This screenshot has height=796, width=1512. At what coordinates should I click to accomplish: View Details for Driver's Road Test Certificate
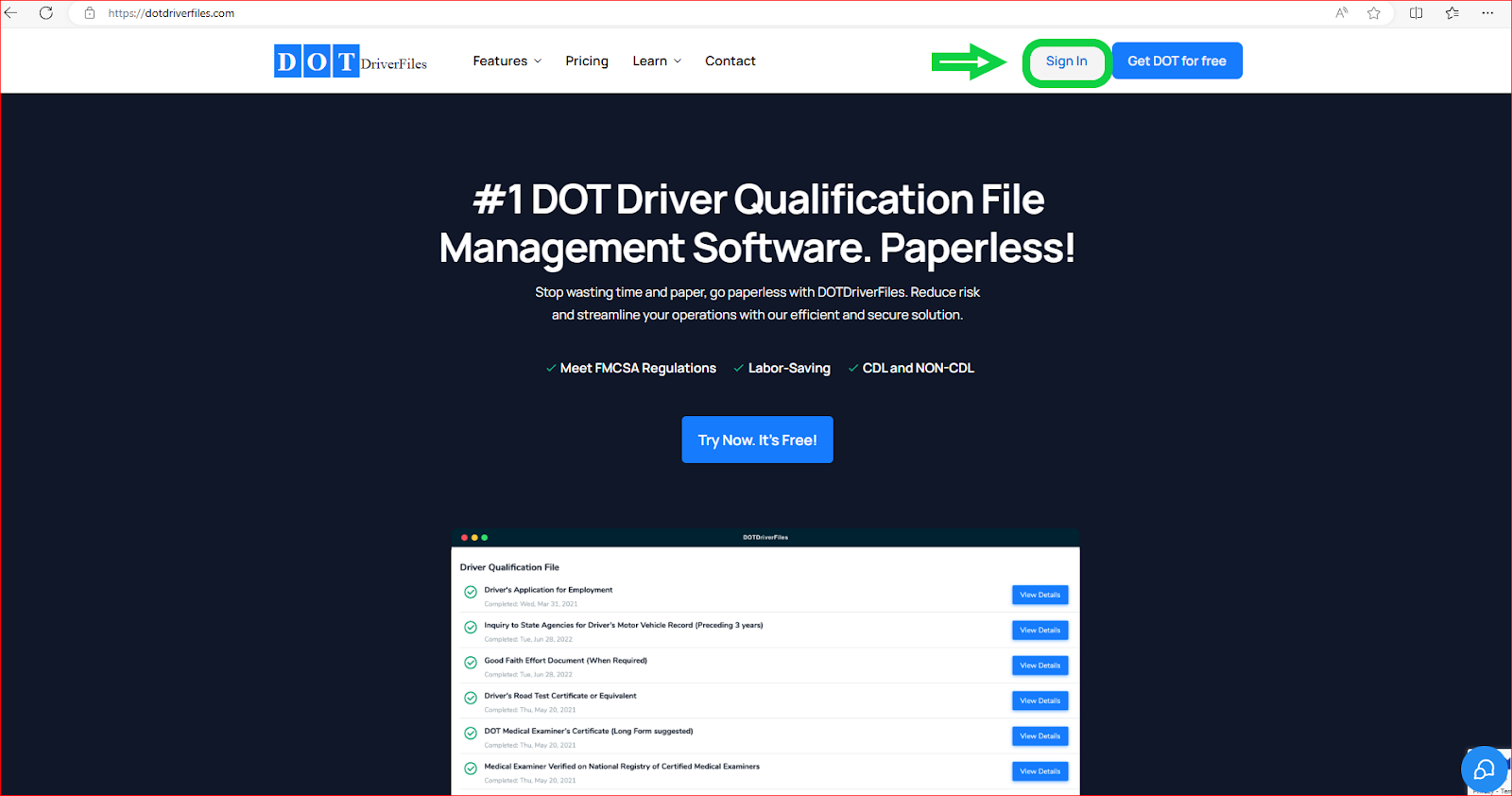[1040, 701]
